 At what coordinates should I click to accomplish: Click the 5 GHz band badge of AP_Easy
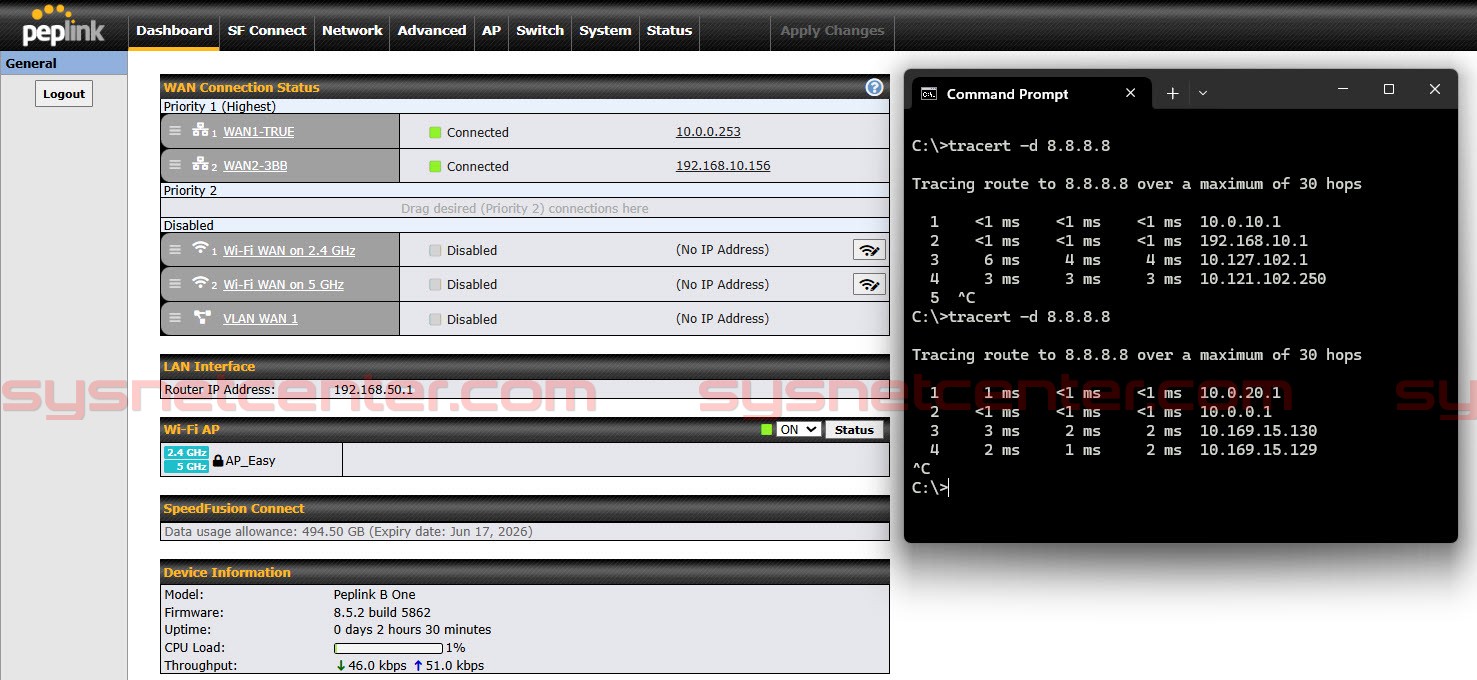click(186, 466)
